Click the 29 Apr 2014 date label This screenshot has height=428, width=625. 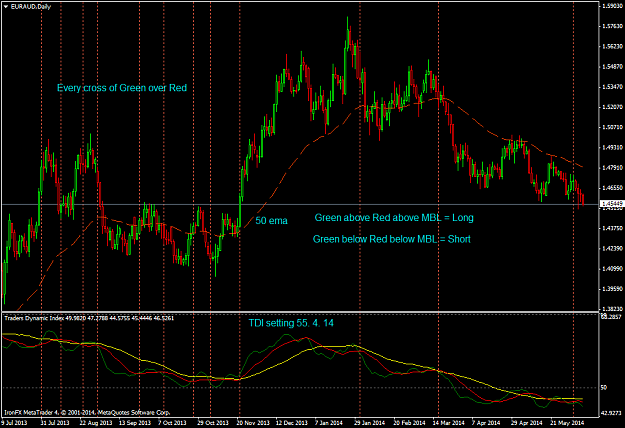tap(527, 422)
